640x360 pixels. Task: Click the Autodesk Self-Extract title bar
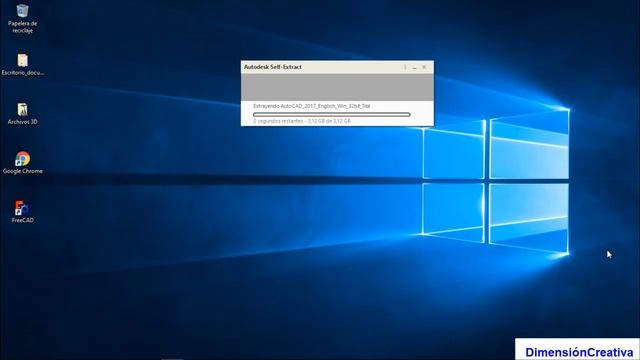[x=337, y=67]
